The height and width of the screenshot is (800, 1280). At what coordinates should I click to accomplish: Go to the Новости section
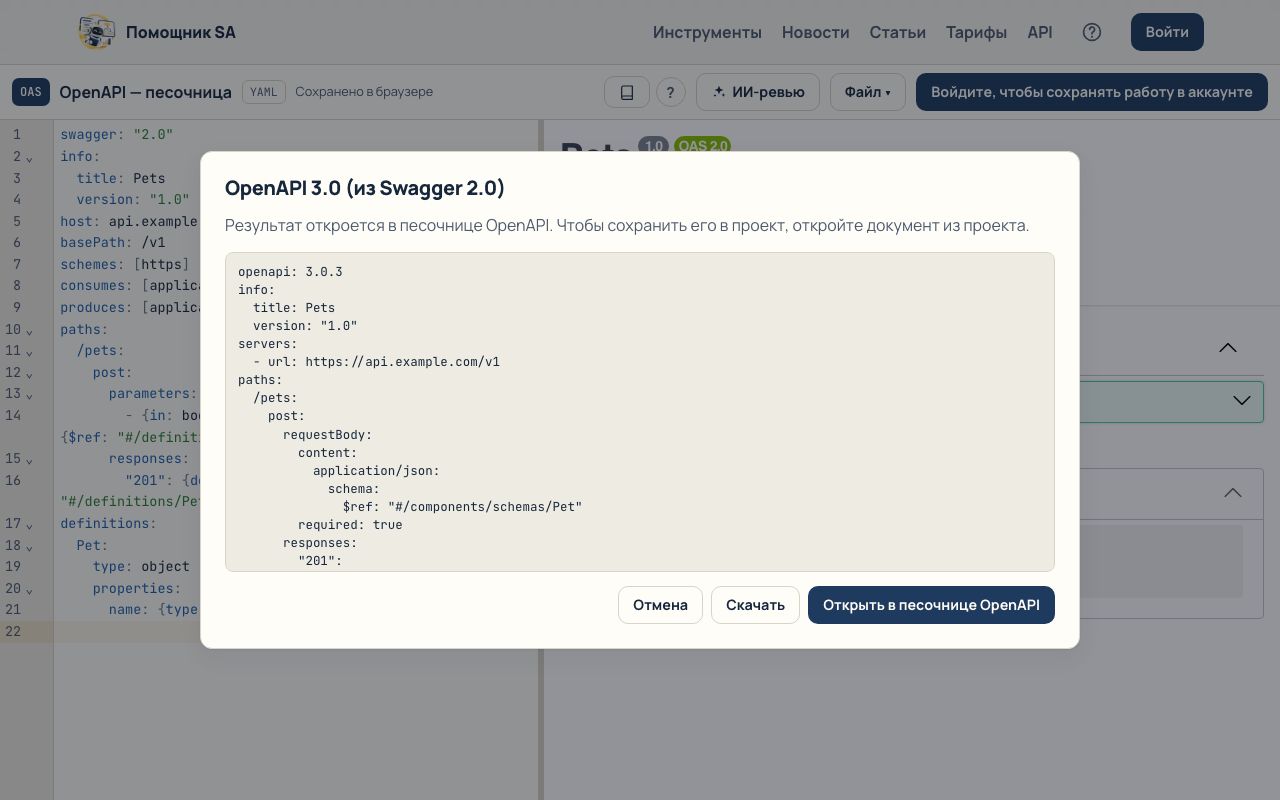pos(816,32)
